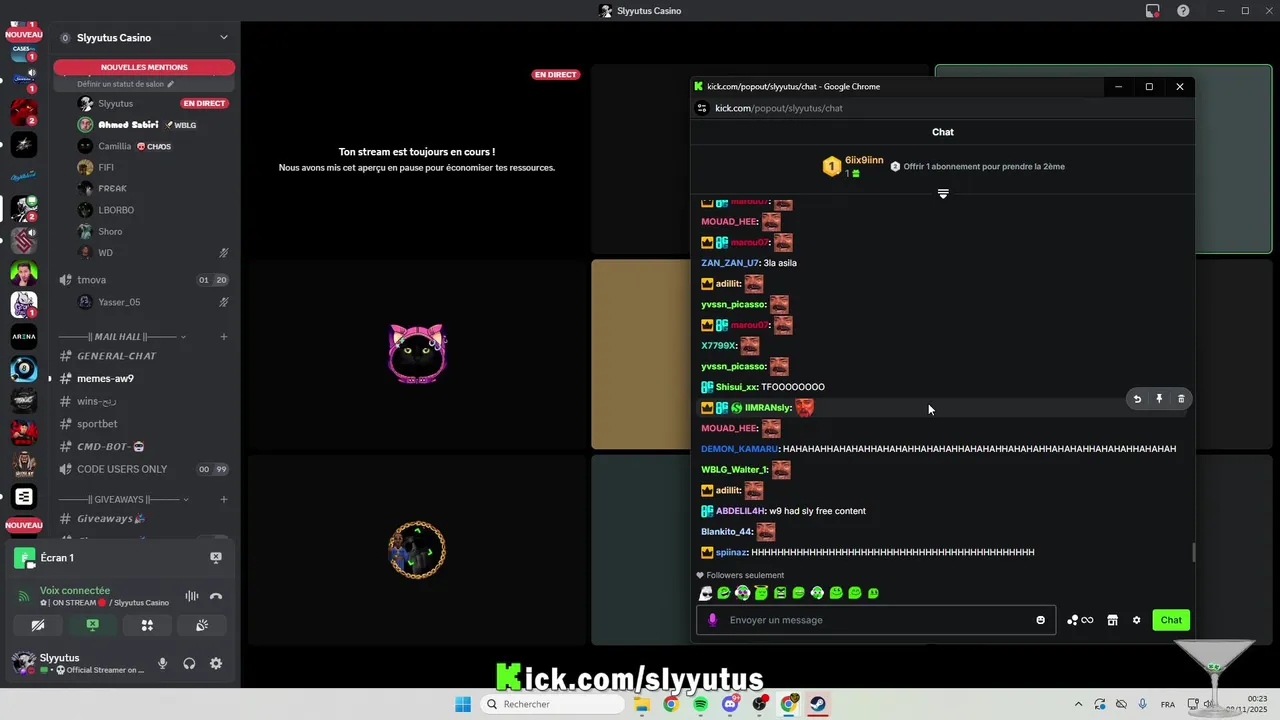Click username Shisui_xx in chat
1280x720 pixels.
pyautogui.click(x=737, y=387)
